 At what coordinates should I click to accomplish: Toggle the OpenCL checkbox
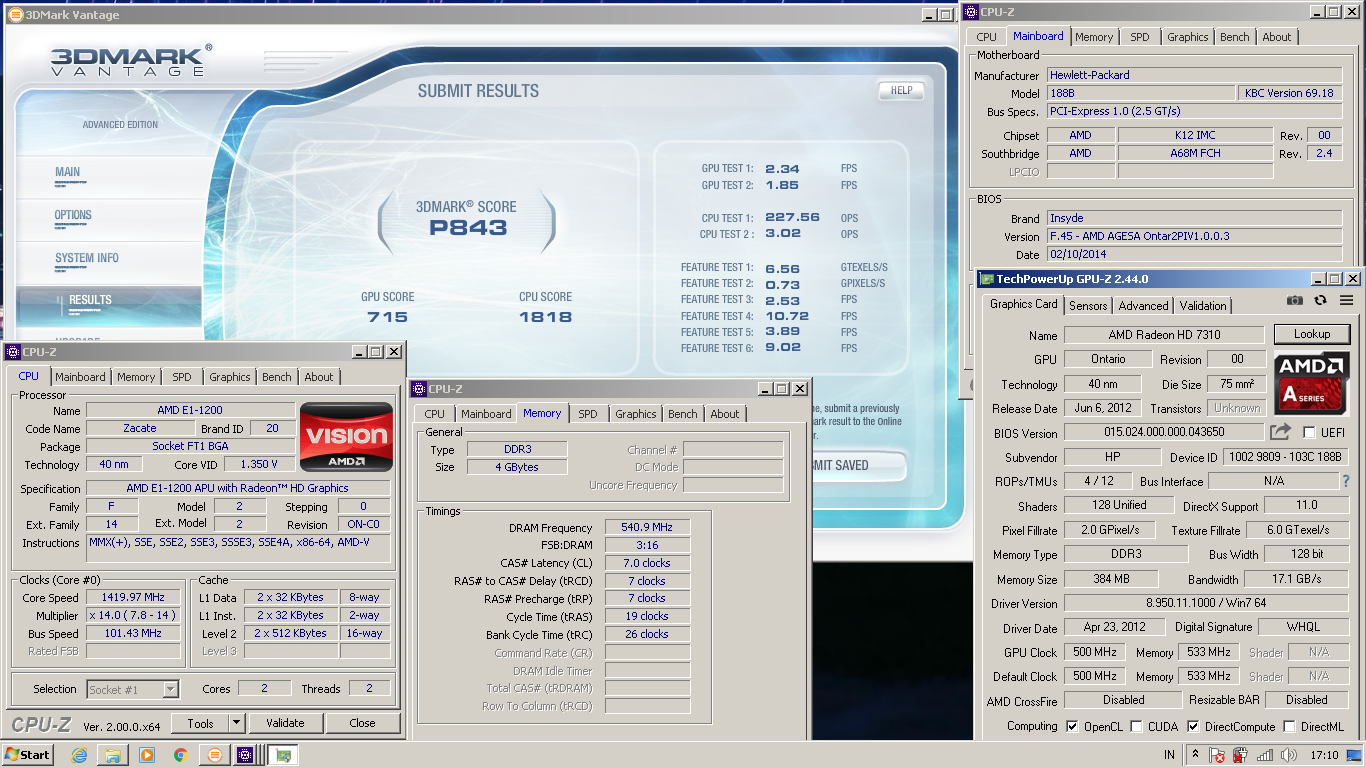coord(1073,727)
